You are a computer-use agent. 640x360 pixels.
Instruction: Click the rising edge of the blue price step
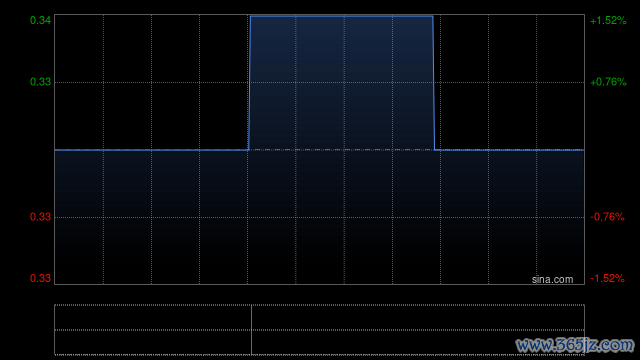[249, 83]
